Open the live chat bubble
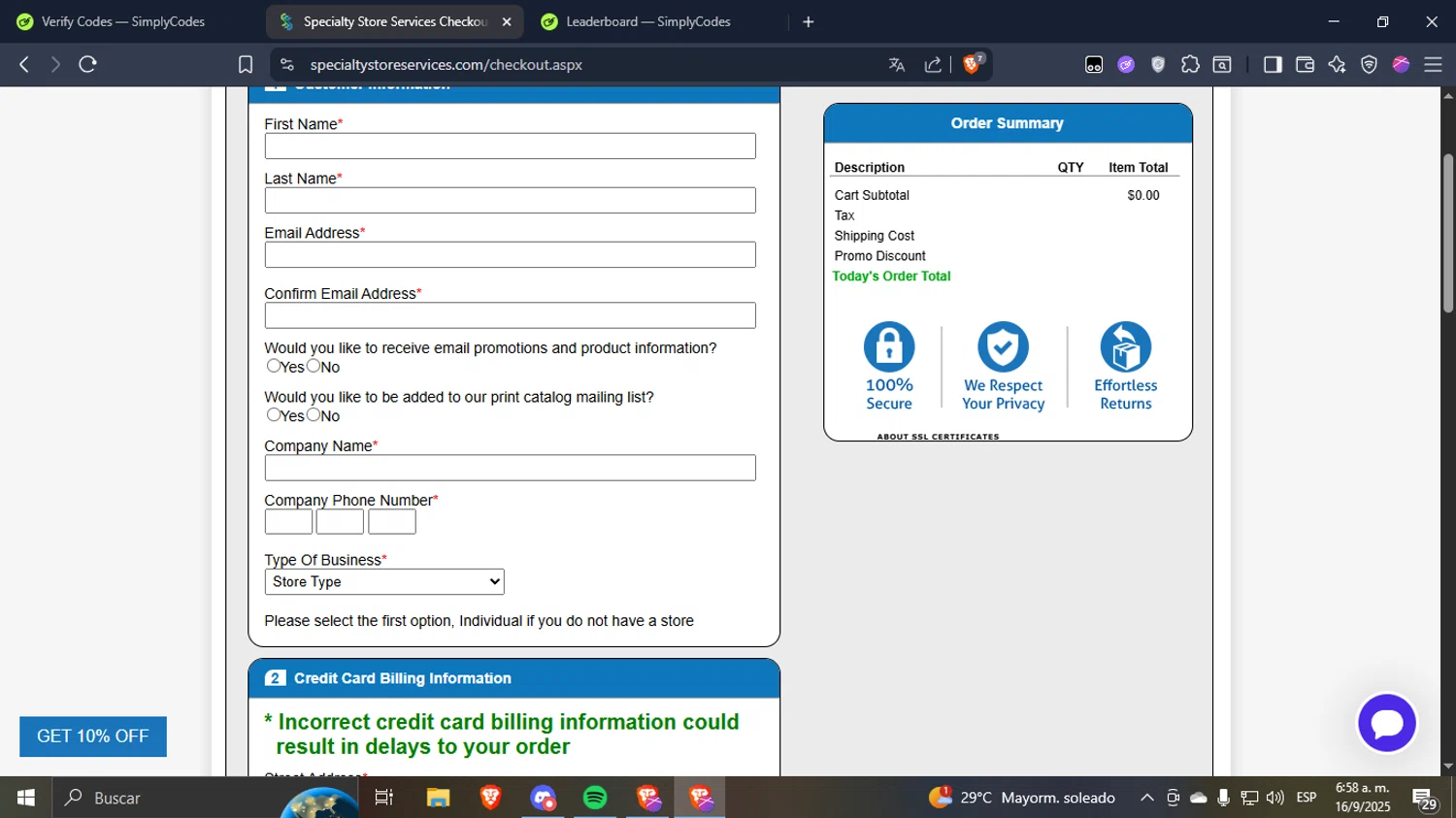Image resolution: width=1456 pixels, height=818 pixels. pyautogui.click(x=1387, y=723)
